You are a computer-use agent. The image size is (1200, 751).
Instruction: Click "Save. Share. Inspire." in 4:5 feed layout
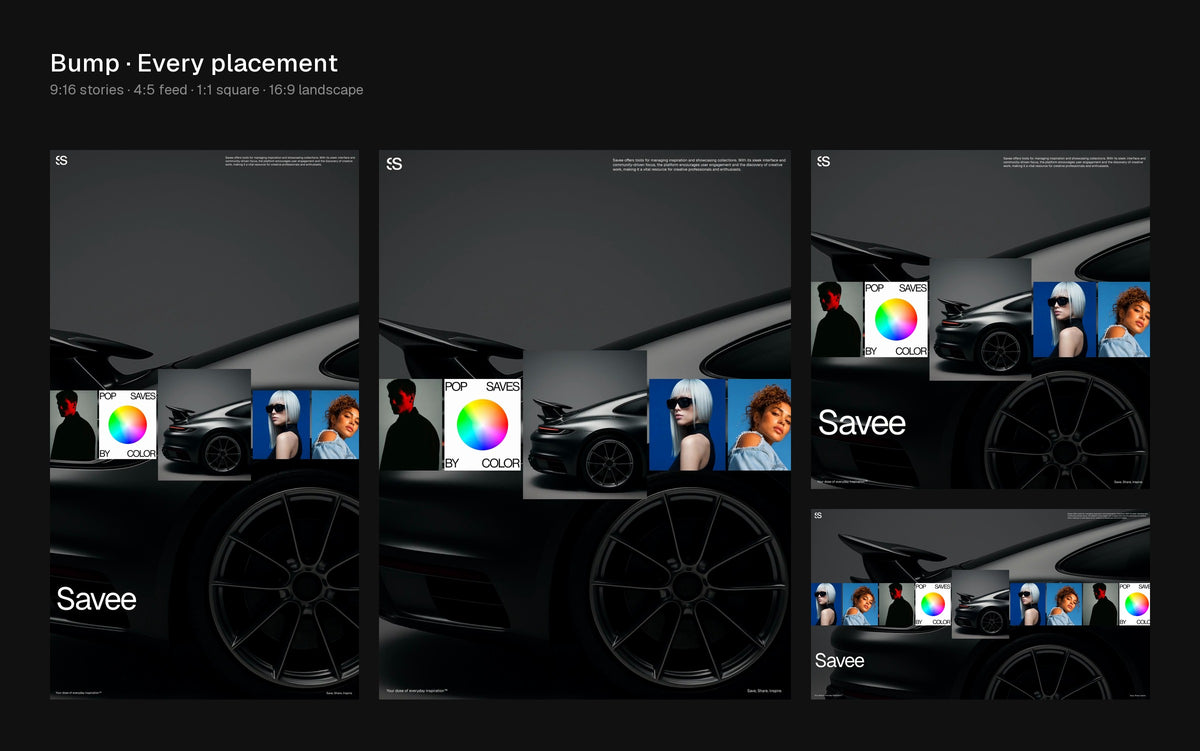(764, 690)
